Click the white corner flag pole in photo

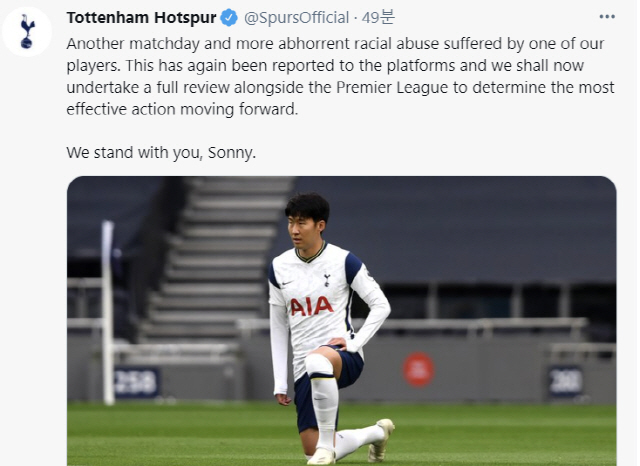pos(108,313)
